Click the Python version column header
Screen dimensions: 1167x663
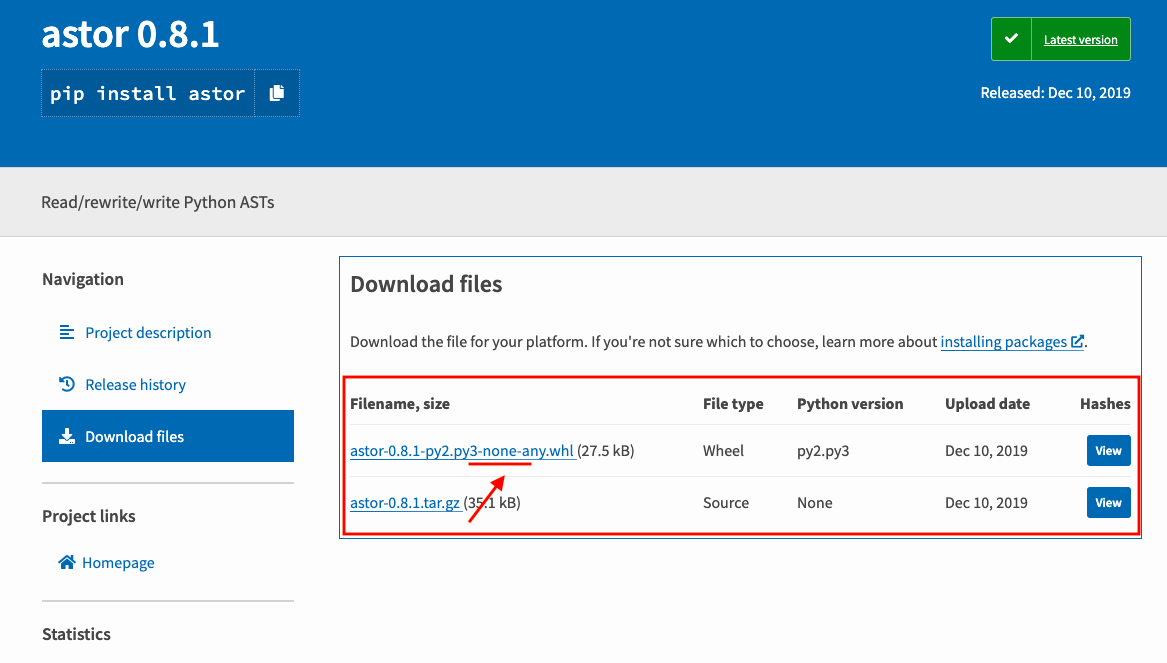pos(850,404)
